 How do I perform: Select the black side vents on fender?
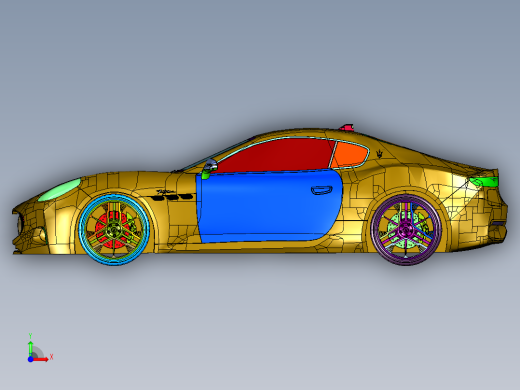(x=173, y=197)
